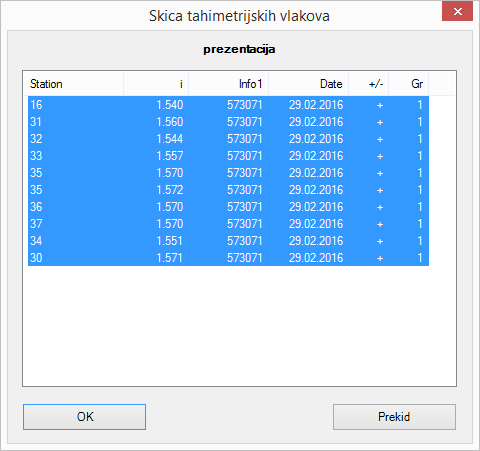Screen dimensions: 480x451
Task: Click the 'i' column header
Action: pyautogui.click(x=156, y=84)
